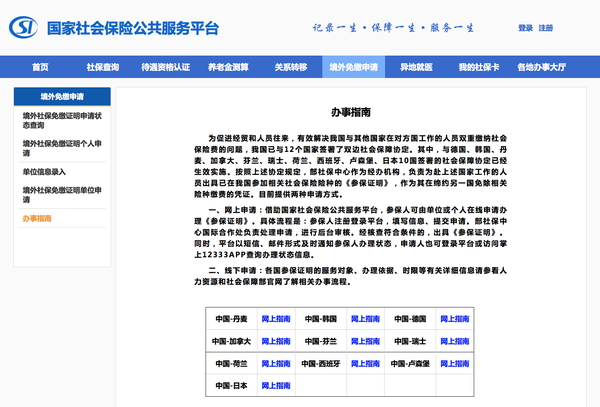600x407 pixels.
Task: Select the 境外免缴申请 sidebar header
Action: [x=62, y=97]
